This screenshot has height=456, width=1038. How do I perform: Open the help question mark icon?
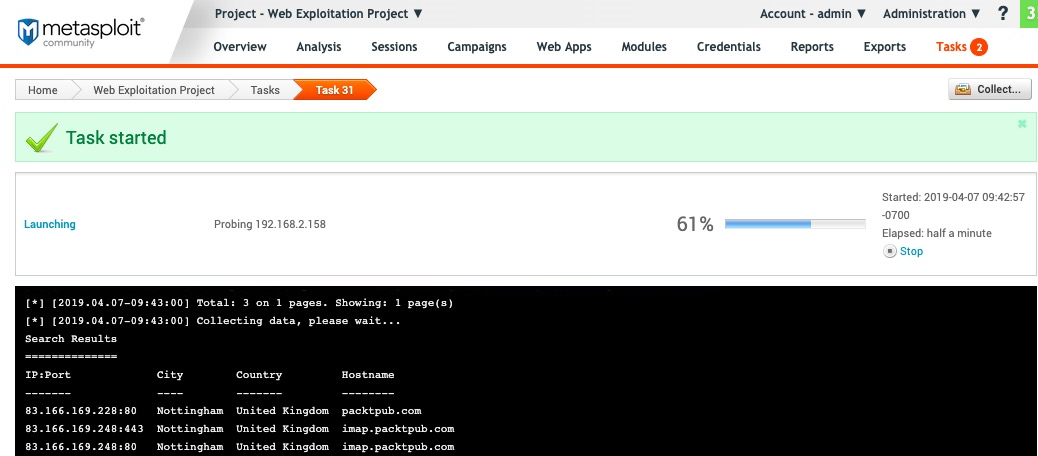[x=1003, y=14]
